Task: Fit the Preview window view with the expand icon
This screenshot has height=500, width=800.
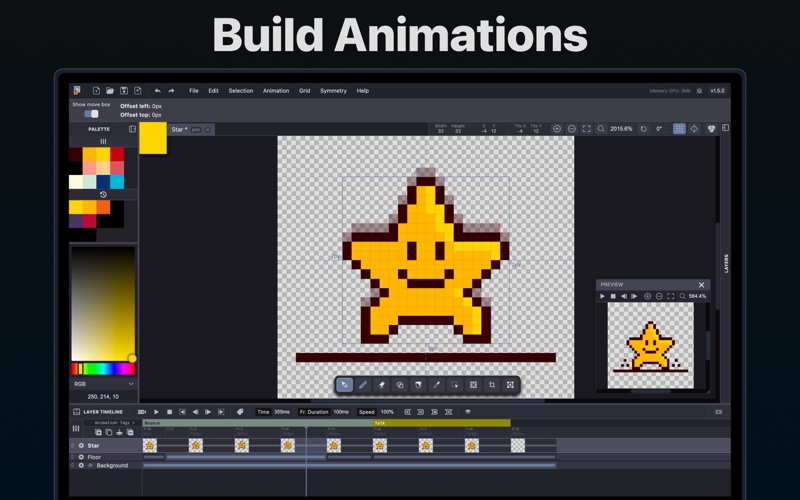Action: tap(670, 296)
